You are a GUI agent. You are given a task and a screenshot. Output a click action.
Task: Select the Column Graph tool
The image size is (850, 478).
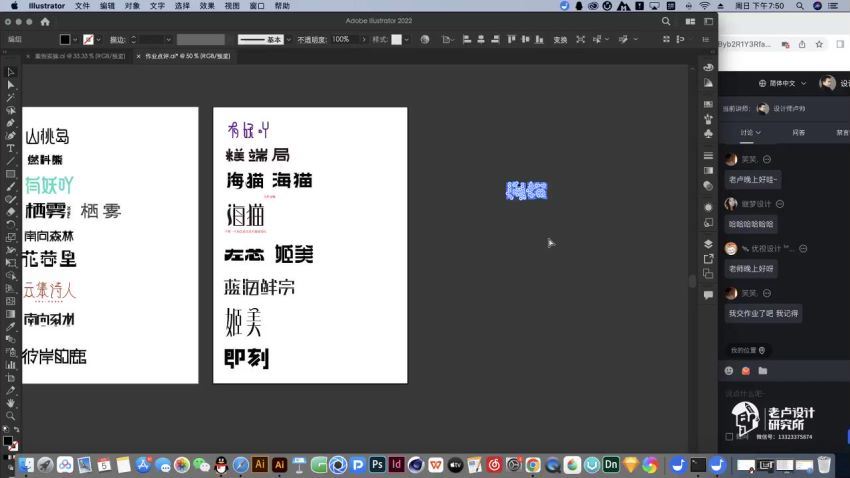tap(10, 365)
